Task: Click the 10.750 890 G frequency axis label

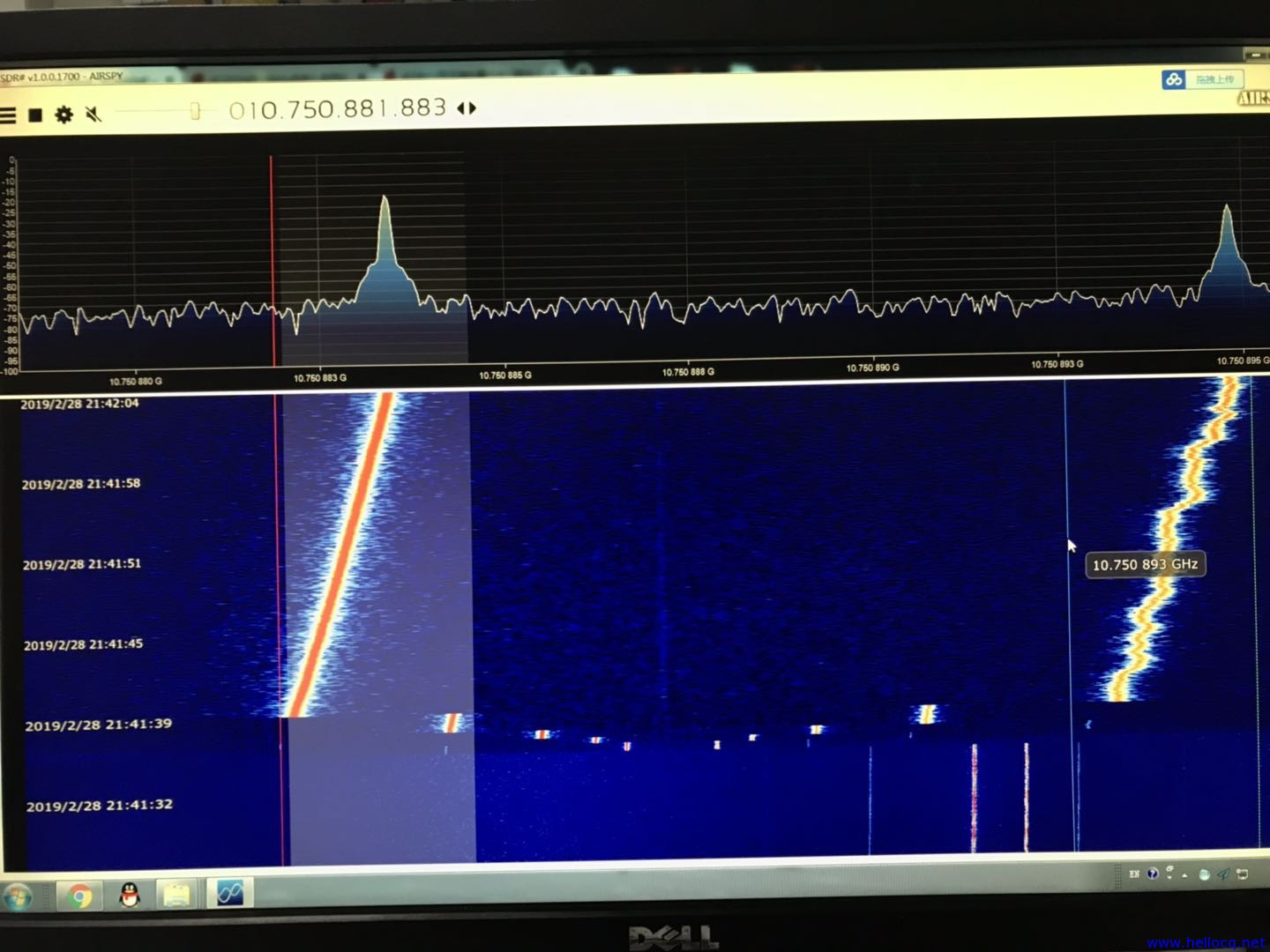Action: (x=873, y=368)
